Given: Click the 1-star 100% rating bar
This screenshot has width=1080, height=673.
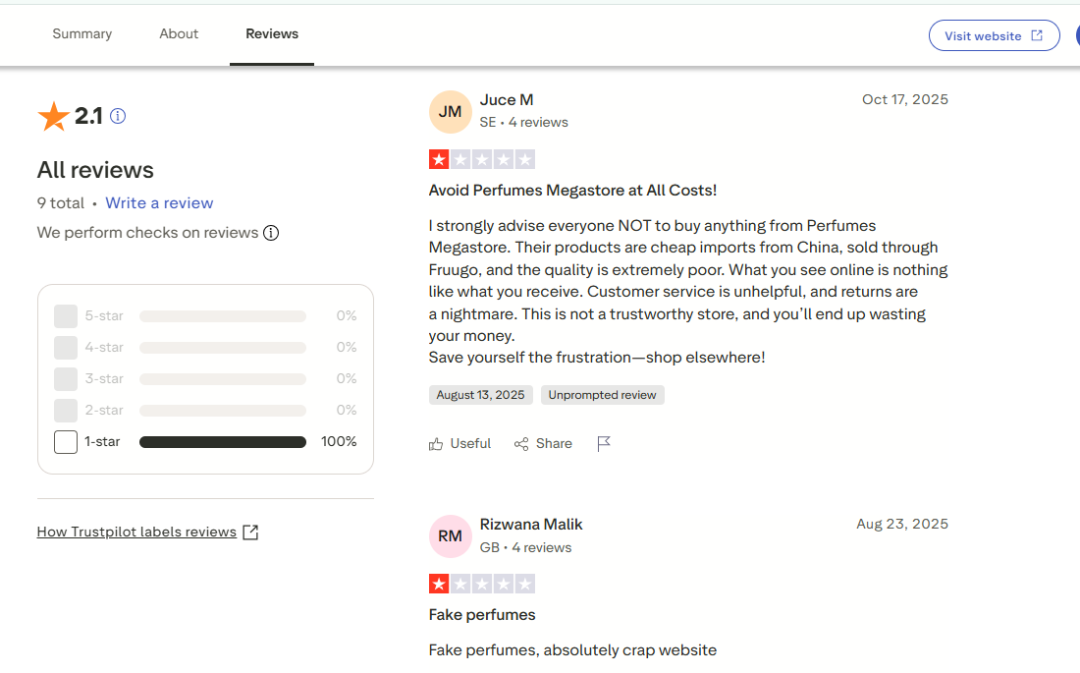Looking at the screenshot, I should 223,442.
